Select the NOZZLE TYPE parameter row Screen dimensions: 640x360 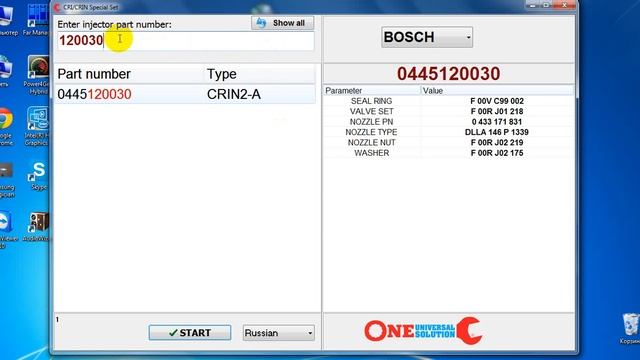click(449, 132)
